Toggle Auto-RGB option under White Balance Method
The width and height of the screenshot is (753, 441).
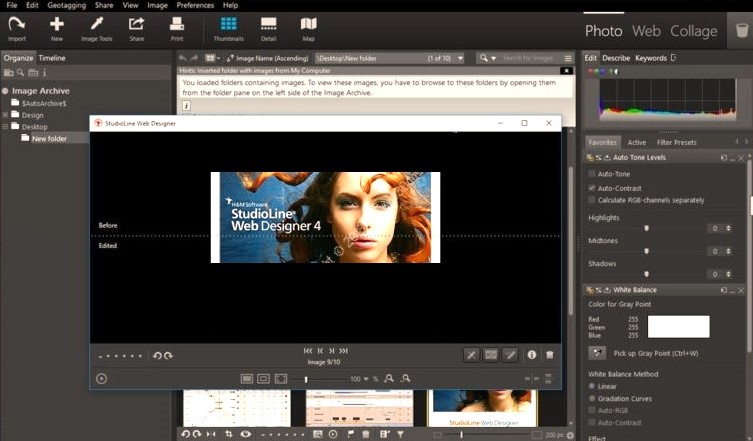pos(592,410)
